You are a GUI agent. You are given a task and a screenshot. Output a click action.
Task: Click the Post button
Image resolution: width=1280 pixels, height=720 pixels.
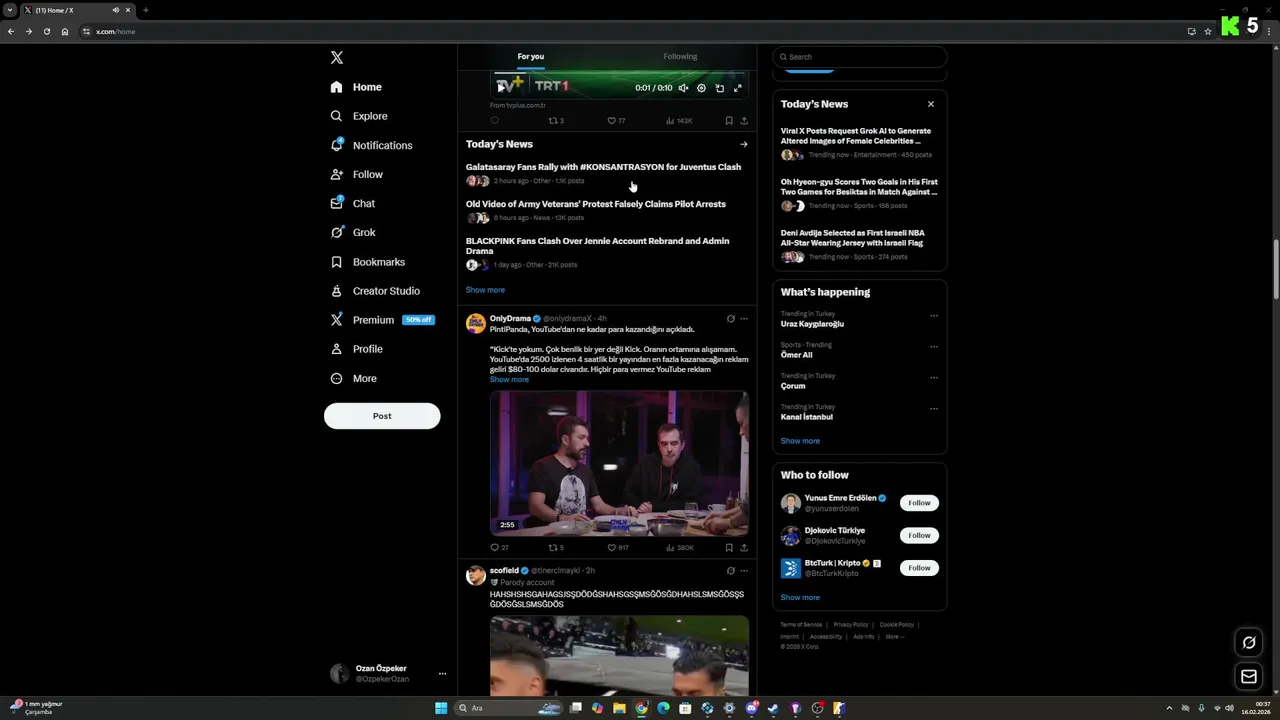point(382,416)
